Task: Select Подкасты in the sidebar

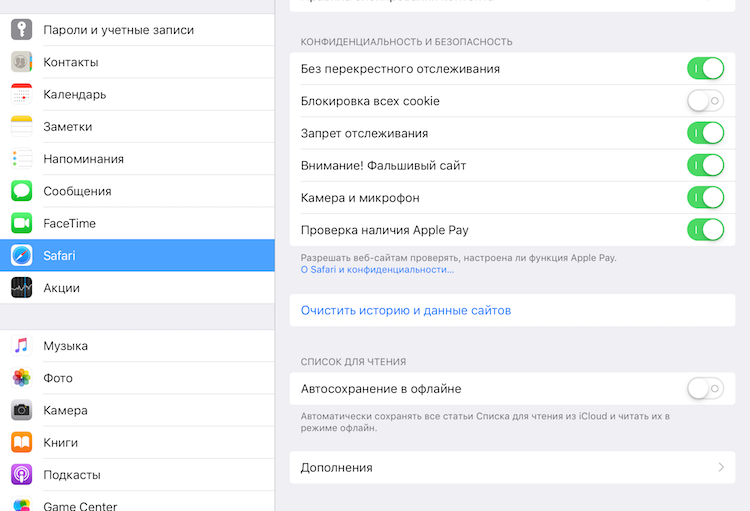Action: (x=137, y=475)
